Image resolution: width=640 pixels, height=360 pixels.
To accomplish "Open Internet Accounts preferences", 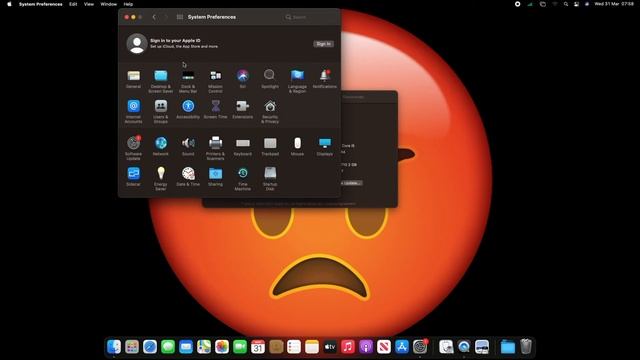I will (x=133, y=111).
